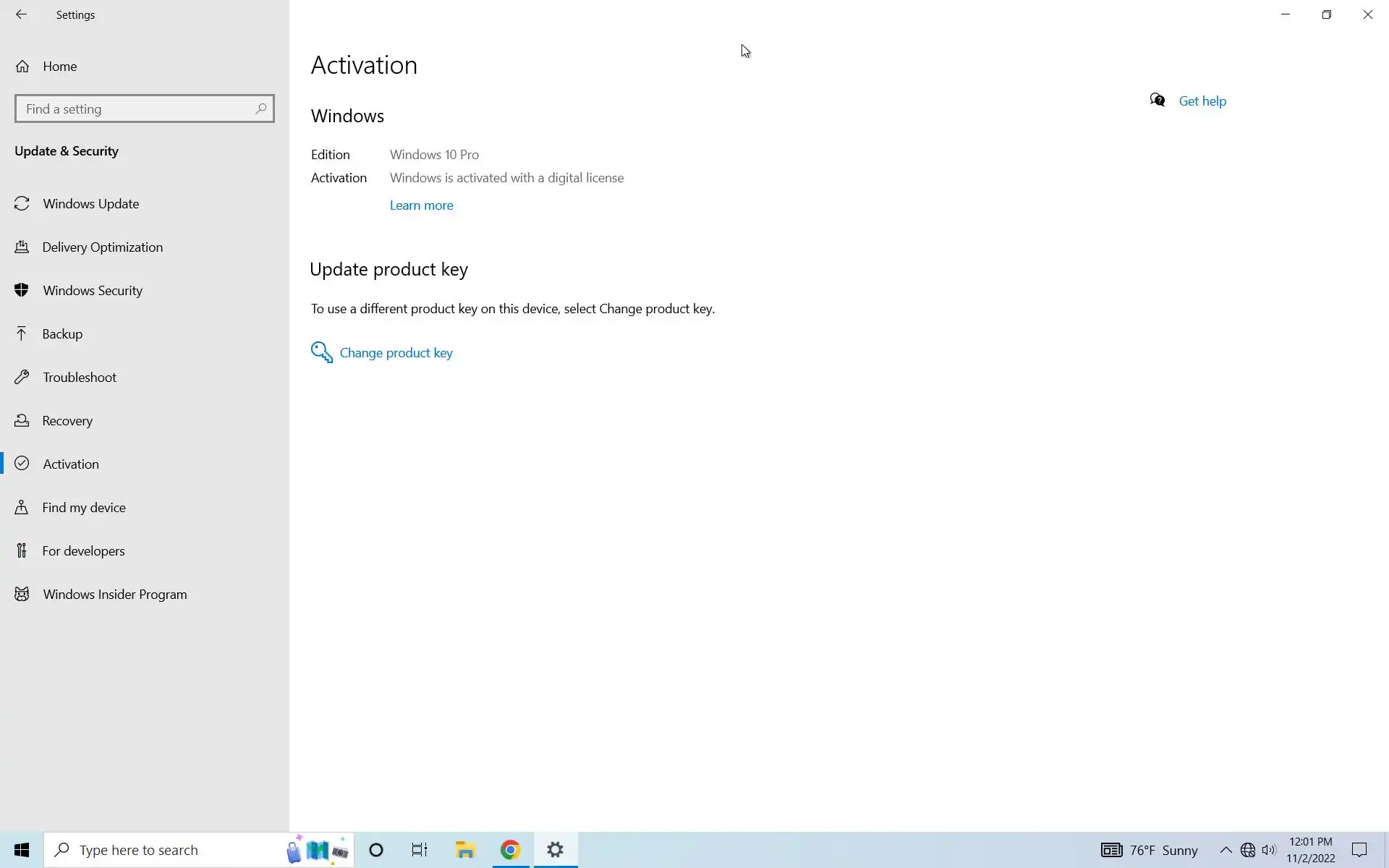Go back using the back arrow
Viewport: 1389px width, 868px height.
pyautogui.click(x=21, y=14)
